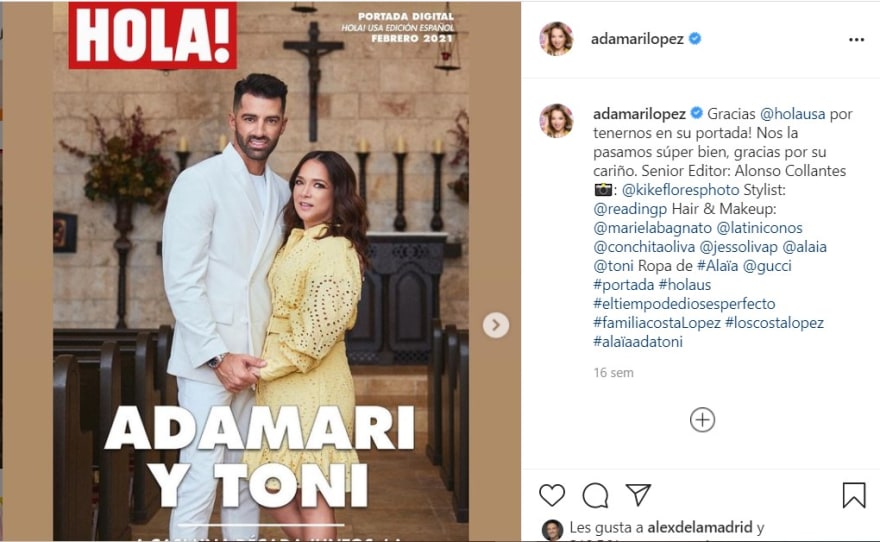Open the @holausa mention link
This screenshot has height=542, width=880.
click(792, 114)
